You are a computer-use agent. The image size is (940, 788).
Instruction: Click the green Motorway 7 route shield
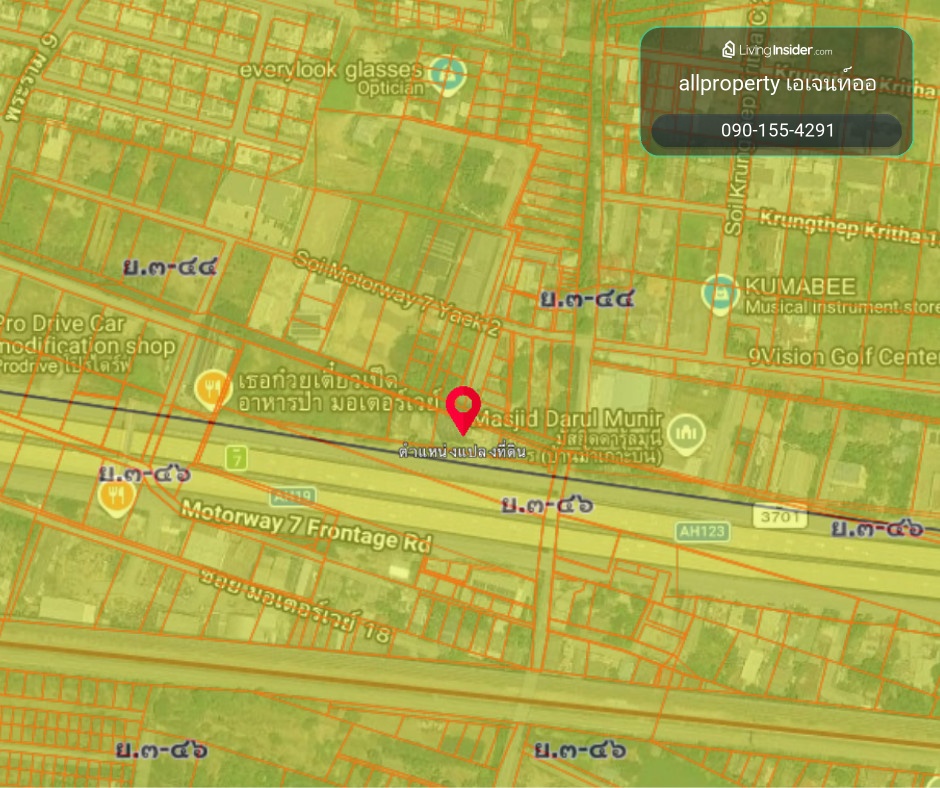pos(237,458)
